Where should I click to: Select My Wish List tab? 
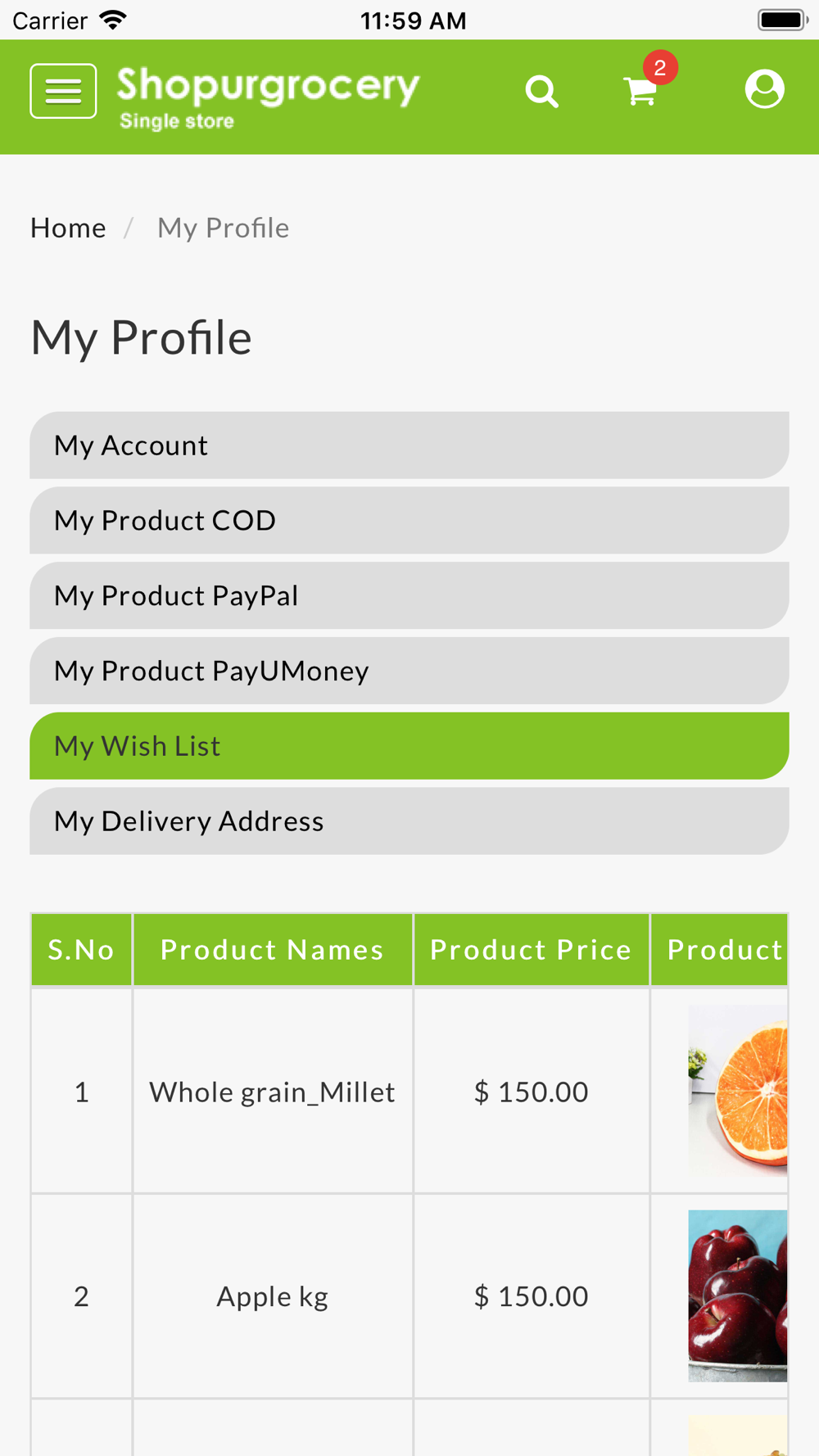tap(409, 746)
